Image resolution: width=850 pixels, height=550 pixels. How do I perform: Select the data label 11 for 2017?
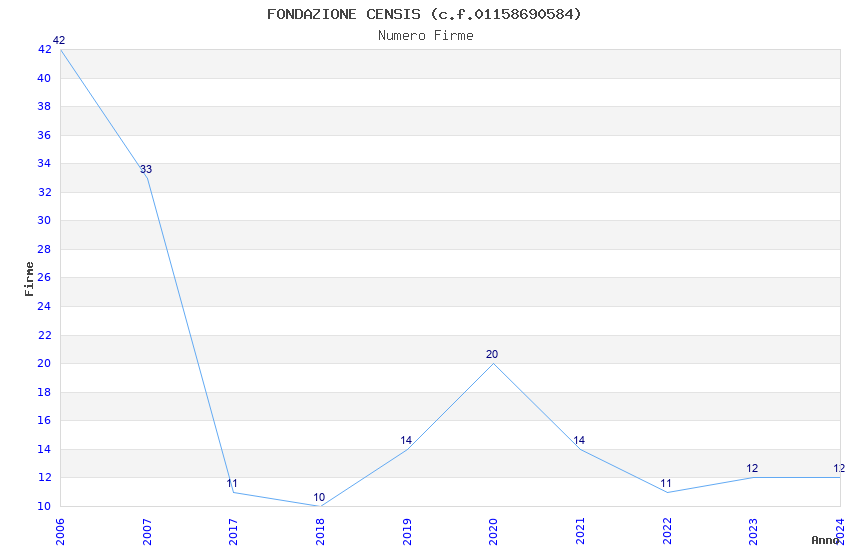[x=232, y=483]
